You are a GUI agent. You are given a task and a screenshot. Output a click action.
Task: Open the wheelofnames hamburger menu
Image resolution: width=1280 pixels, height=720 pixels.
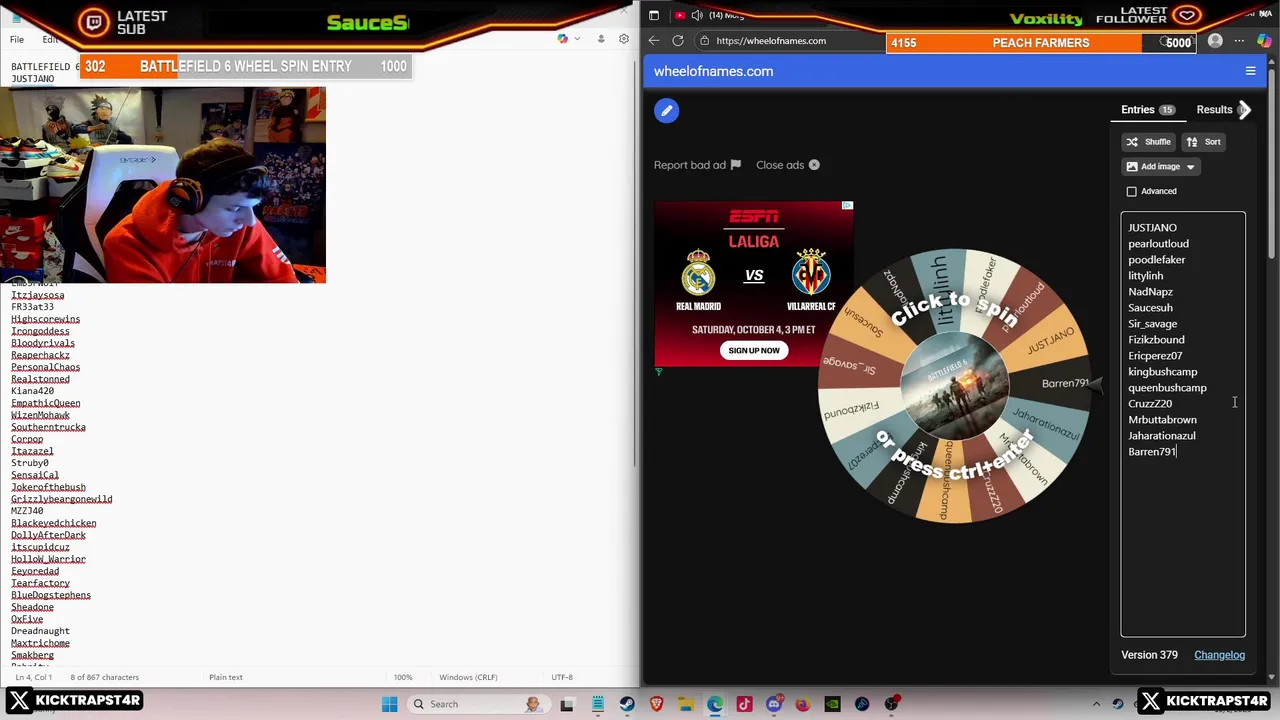1250,71
